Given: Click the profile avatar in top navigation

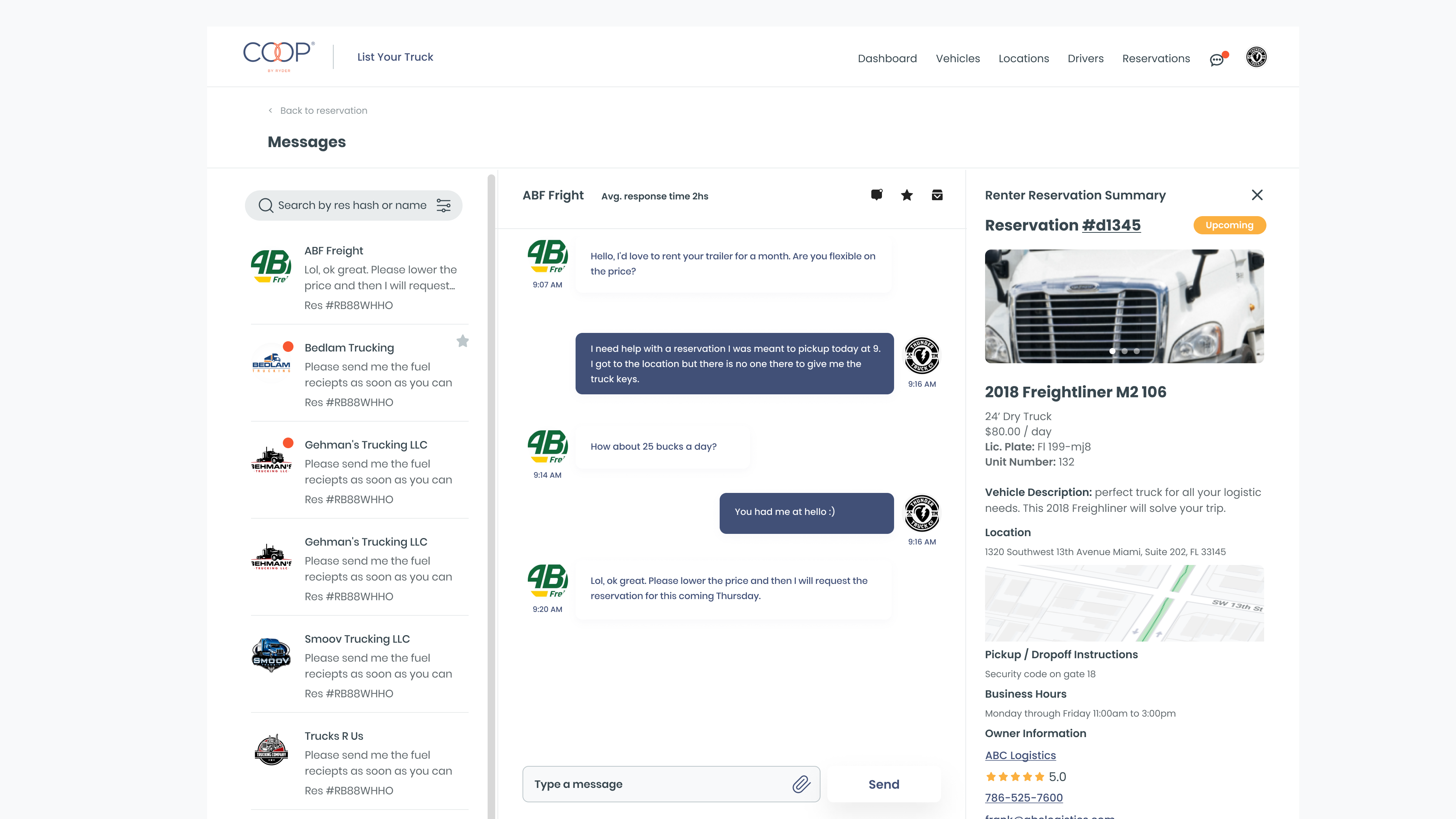Looking at the screenshot, I should [1256, 57].
